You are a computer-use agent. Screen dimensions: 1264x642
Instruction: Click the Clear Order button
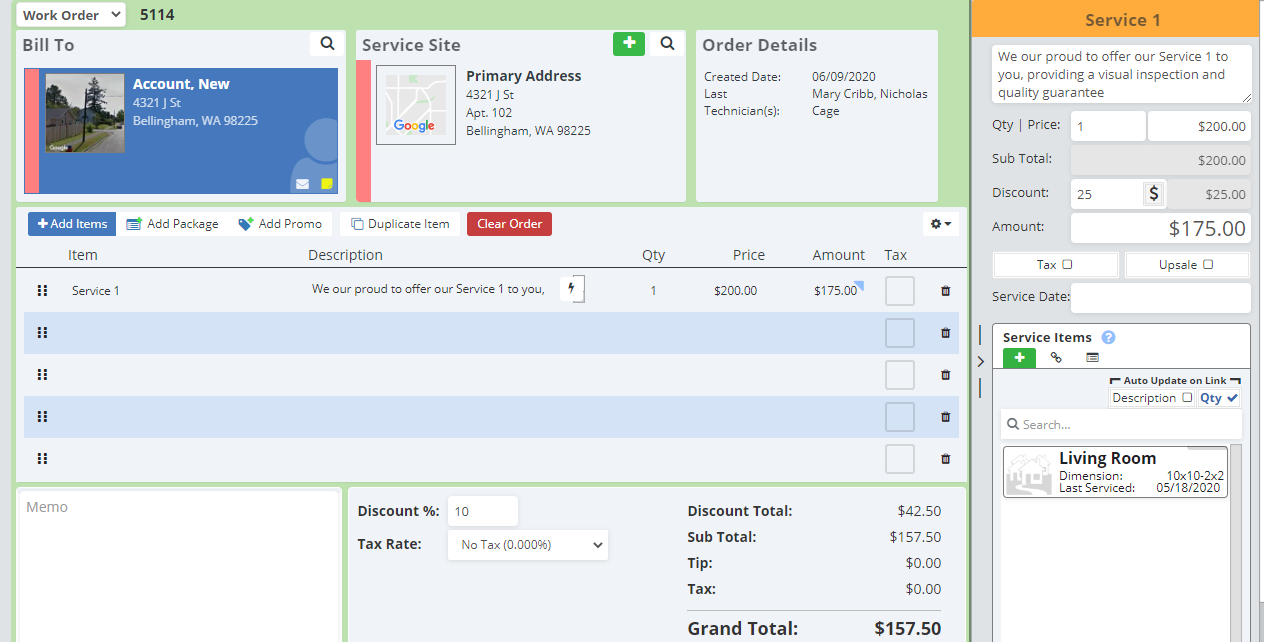(x=509, y=224)
